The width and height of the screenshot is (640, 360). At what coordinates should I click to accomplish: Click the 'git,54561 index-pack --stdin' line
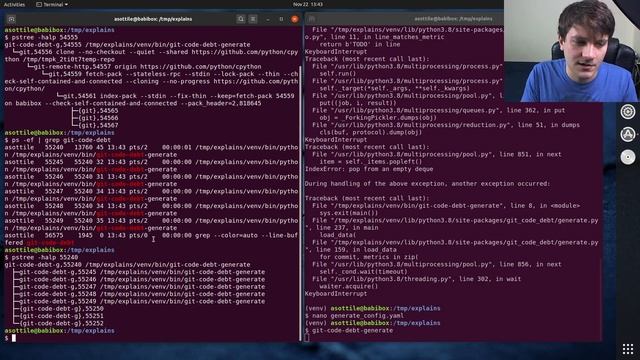[x=176, y=96]
